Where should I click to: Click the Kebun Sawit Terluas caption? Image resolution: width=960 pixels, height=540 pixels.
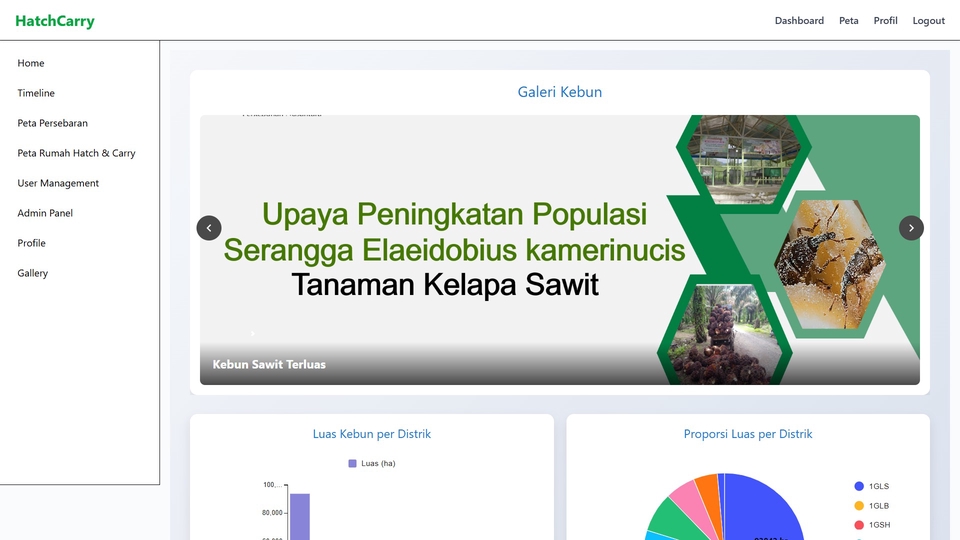coord(269,364)
